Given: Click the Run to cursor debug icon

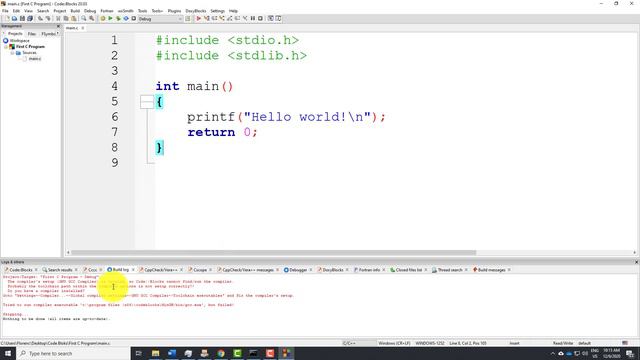Looking at the screenshot, I should click(207, 18).
